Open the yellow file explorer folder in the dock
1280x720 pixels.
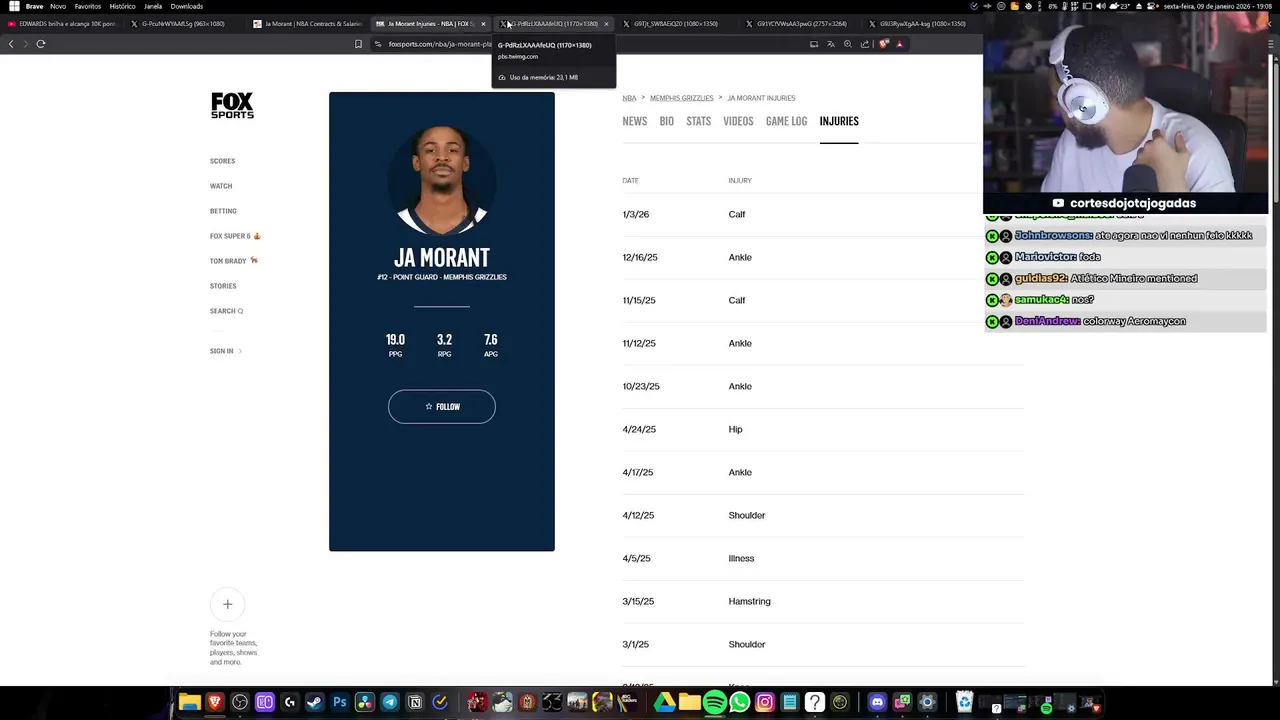[x=190, y=703]
